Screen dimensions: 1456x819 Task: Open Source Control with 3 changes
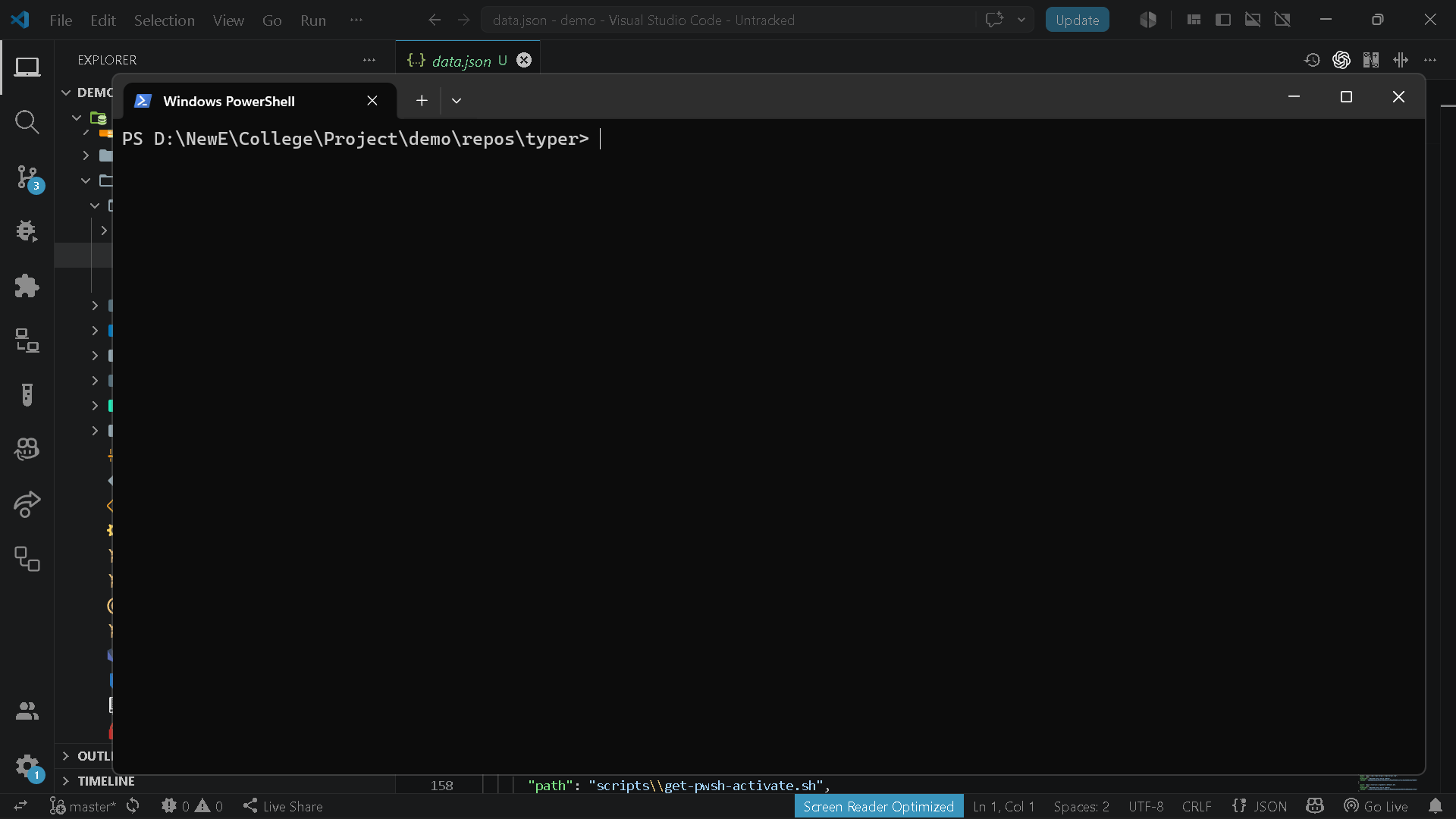[x=27, y=177]
